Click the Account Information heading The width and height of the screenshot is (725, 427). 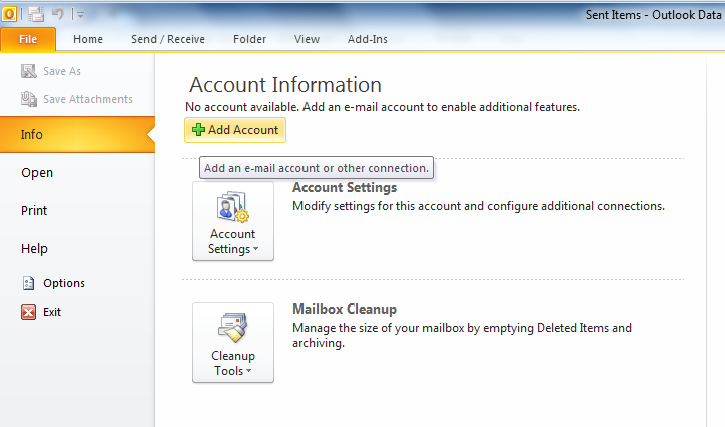tap(285, 85)
